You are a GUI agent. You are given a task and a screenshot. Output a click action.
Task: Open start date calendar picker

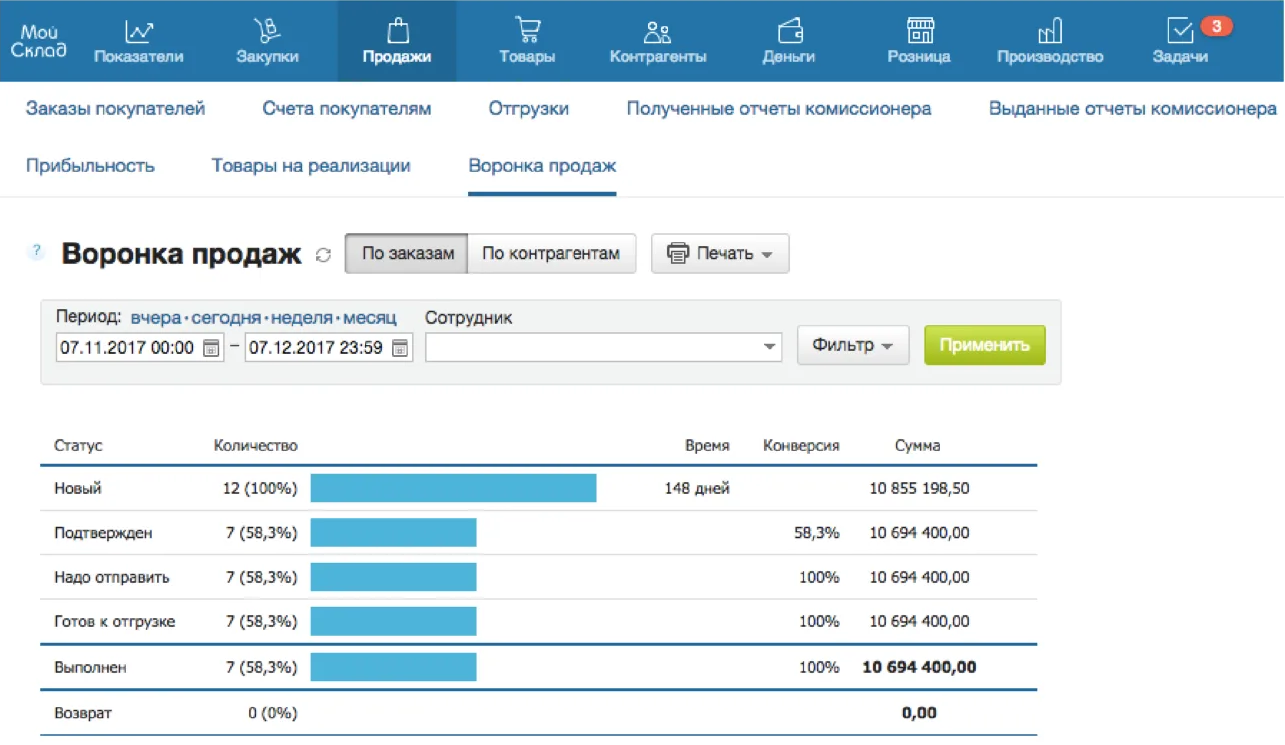211,348
